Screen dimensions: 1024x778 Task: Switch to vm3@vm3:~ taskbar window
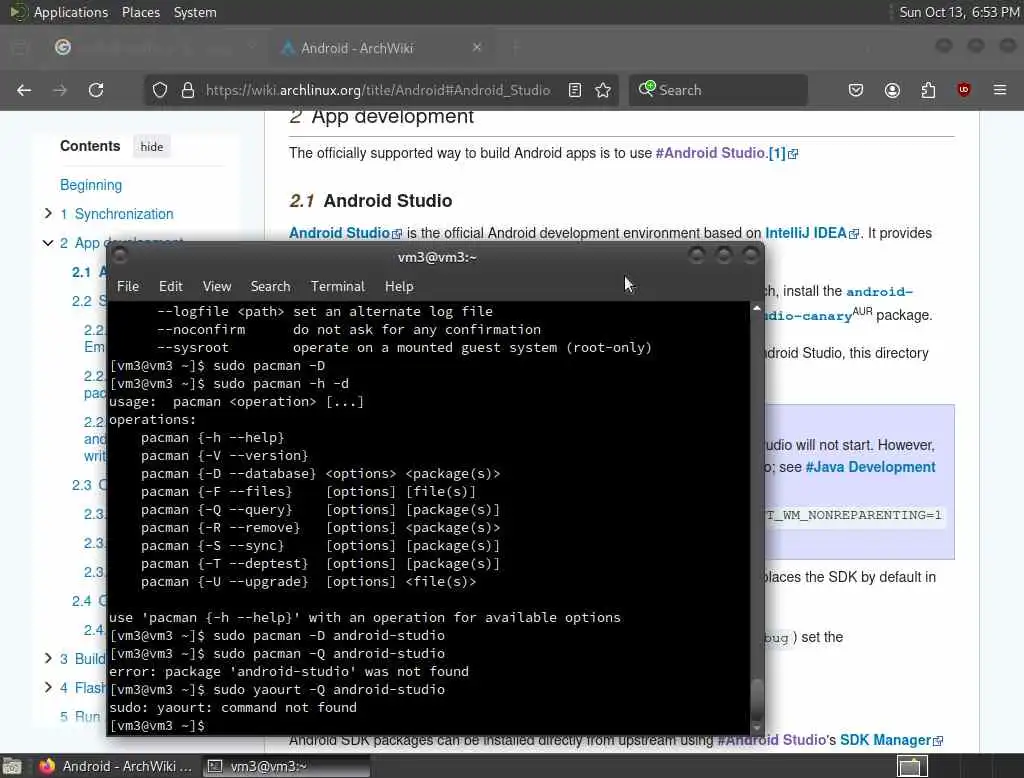pos(285,766)
